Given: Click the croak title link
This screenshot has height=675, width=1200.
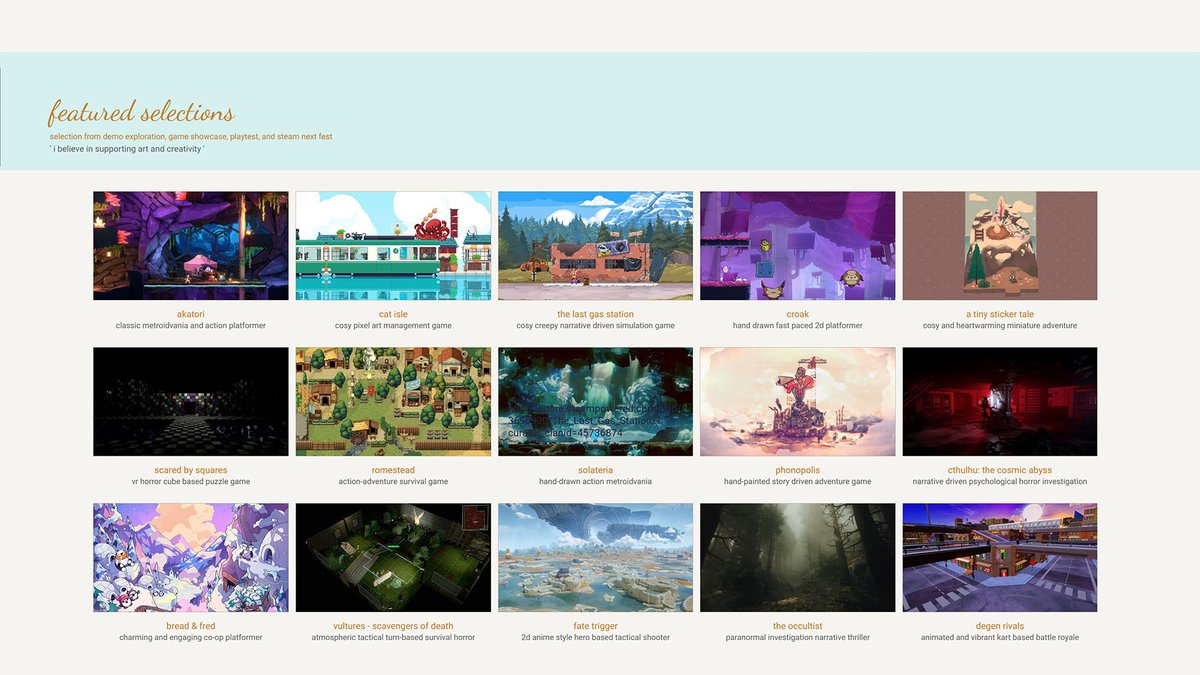Looking at the screenshot, I should tap(797, 314).
